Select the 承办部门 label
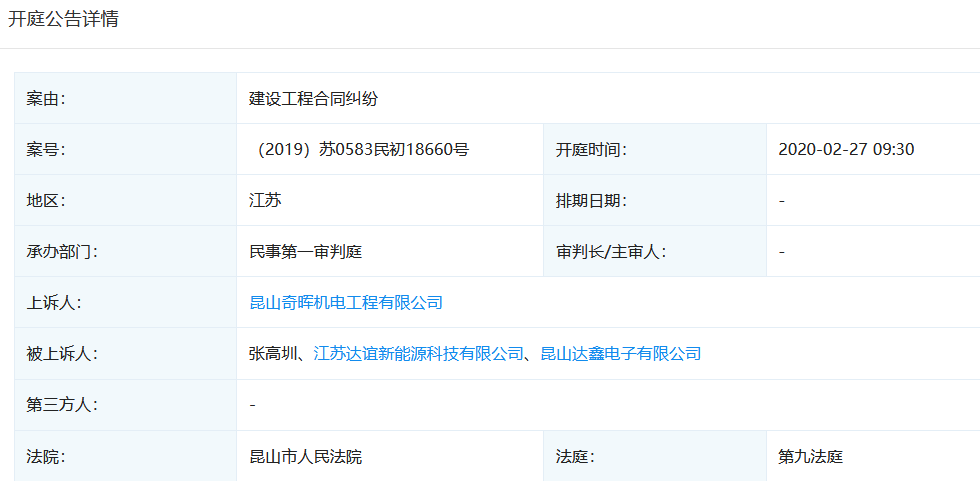 click(x=62, y=252)
